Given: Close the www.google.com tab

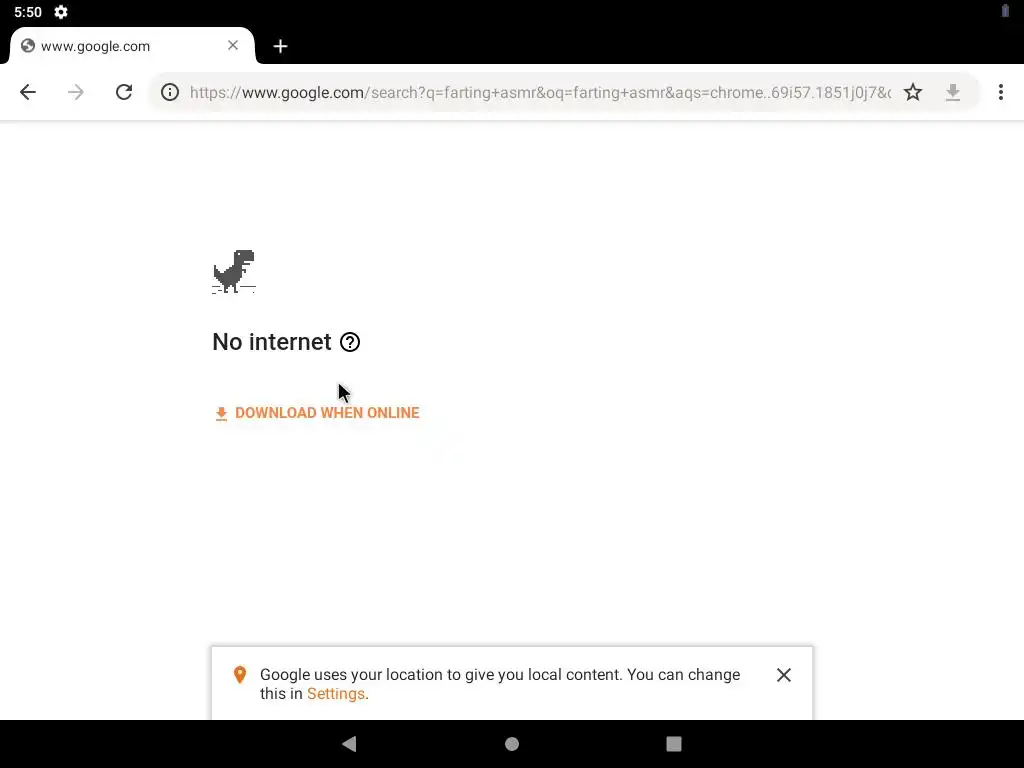Looking at the screenshot, I should (x=233, y=45).
